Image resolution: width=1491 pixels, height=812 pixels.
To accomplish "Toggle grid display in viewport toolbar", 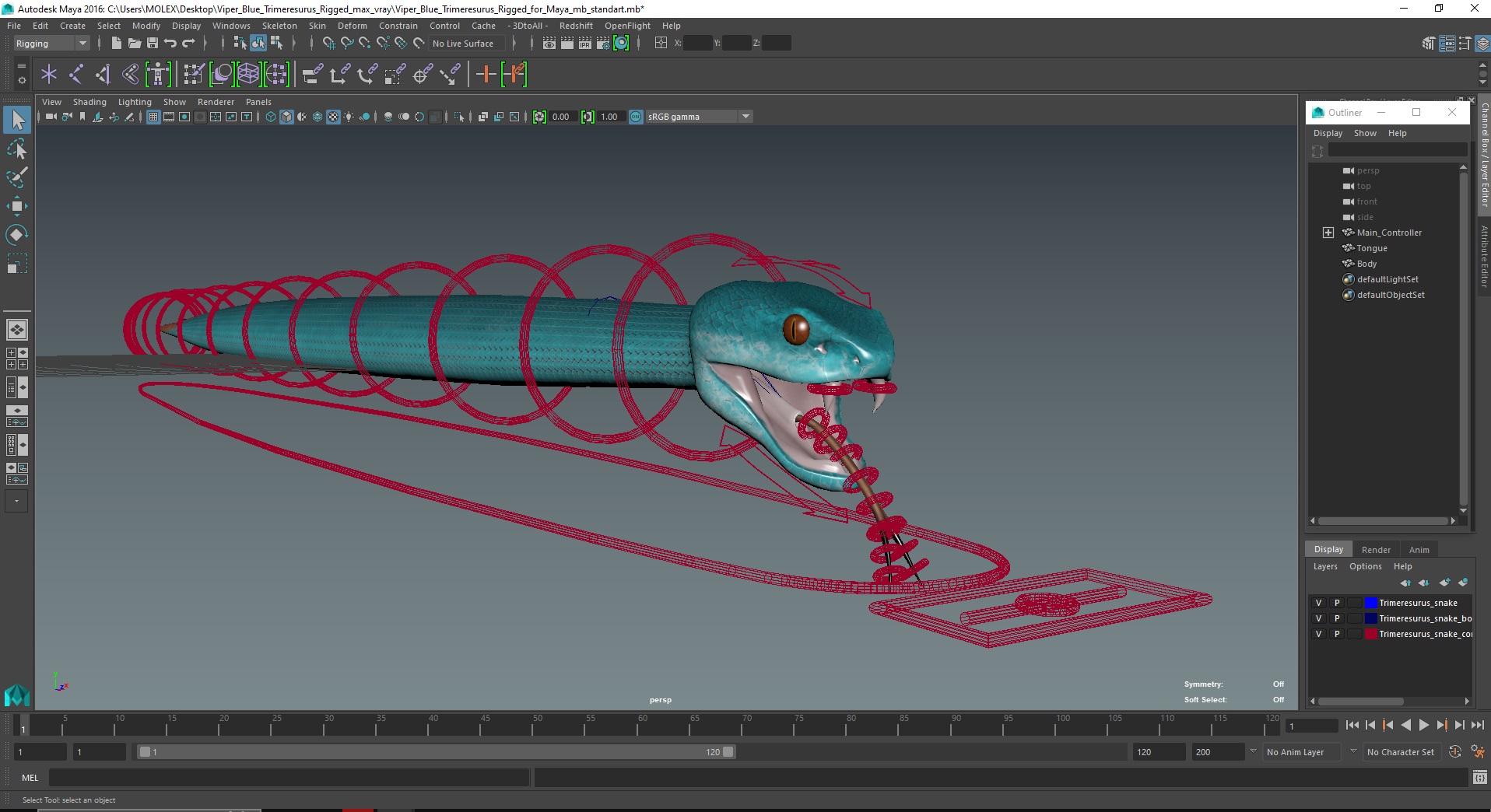I will 153,117.
